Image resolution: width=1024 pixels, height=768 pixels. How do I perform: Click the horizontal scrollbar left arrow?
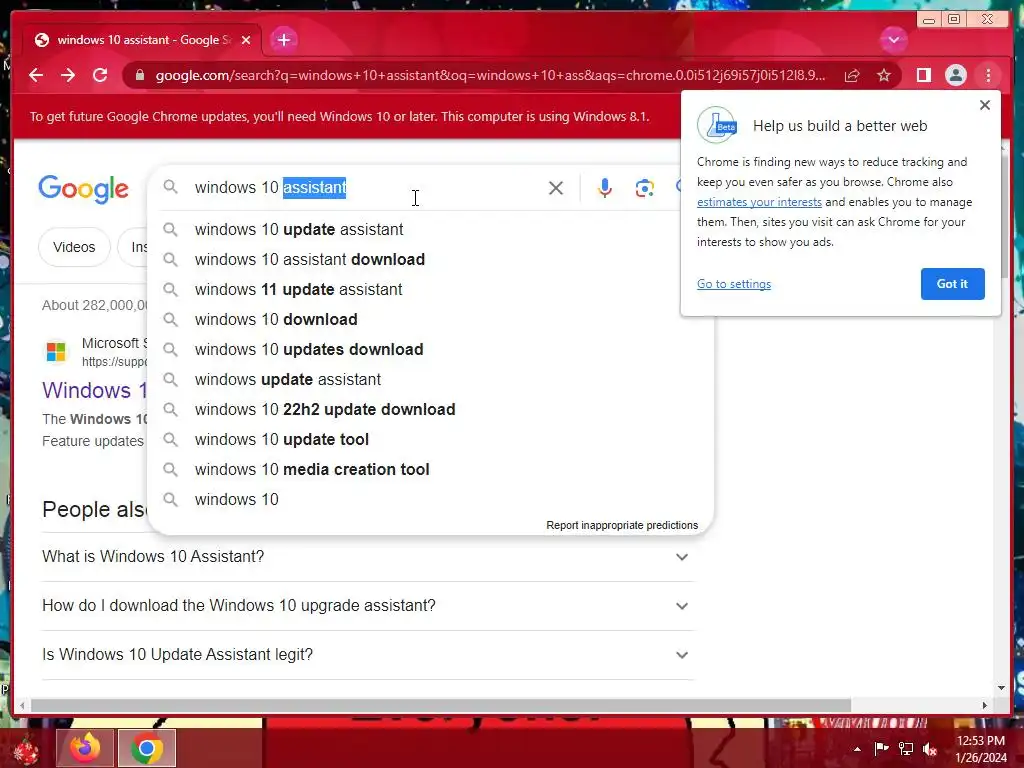pyautogui.click(x=22, y=705)
